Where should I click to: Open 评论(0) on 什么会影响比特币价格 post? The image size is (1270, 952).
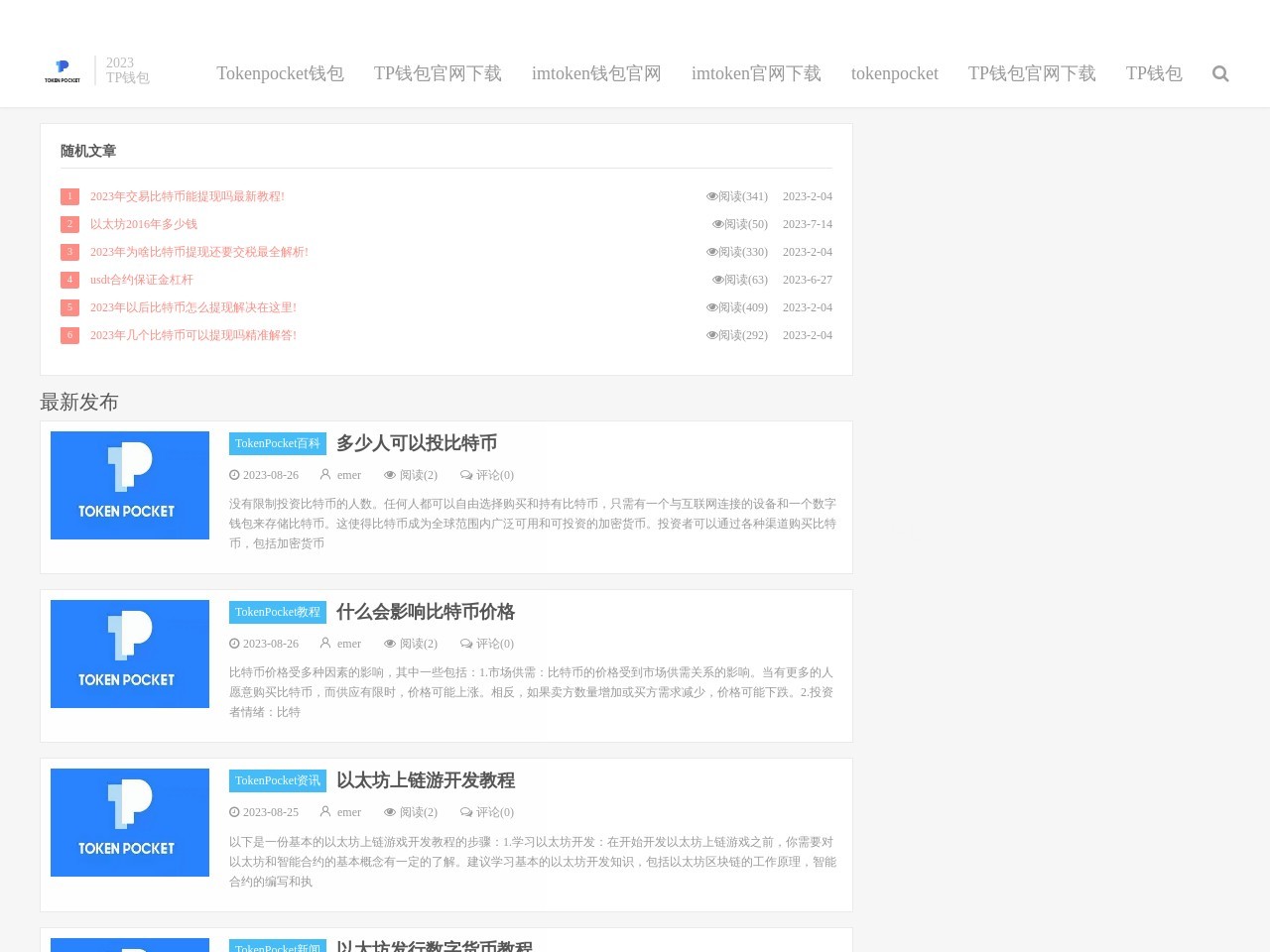(x=495, y=644)
